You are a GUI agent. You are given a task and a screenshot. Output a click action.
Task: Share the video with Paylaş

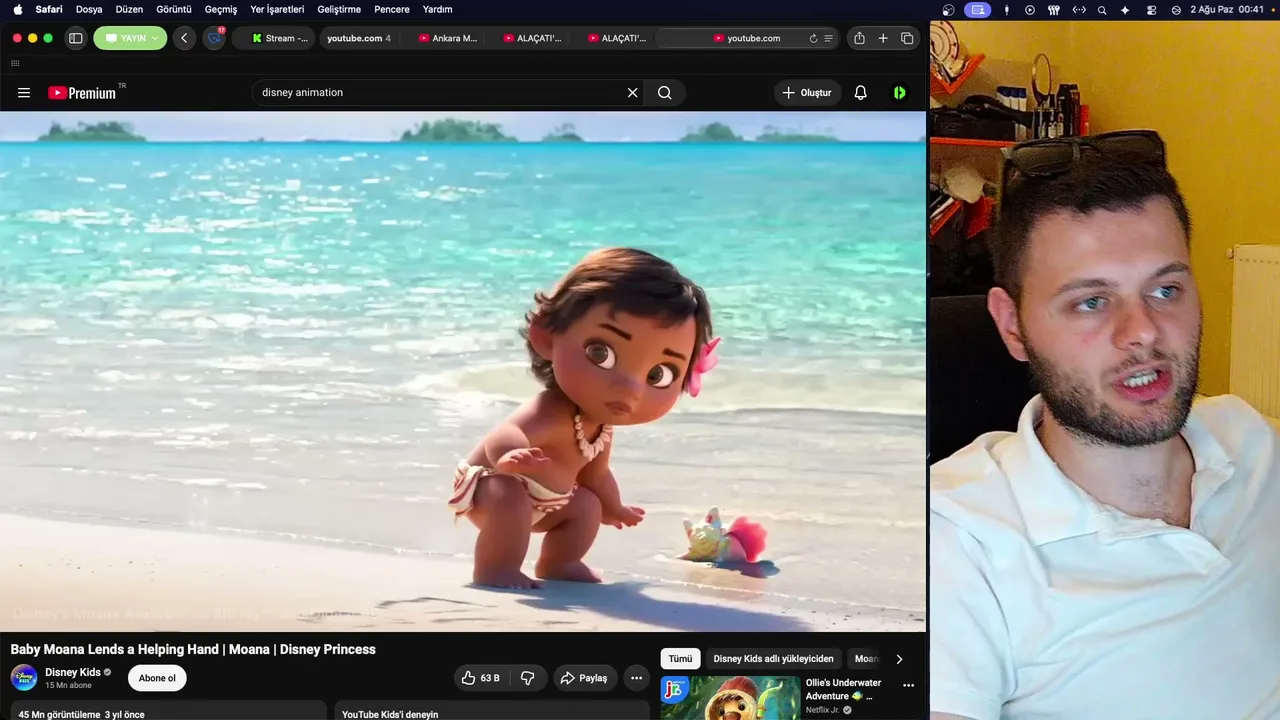[584, 678]
